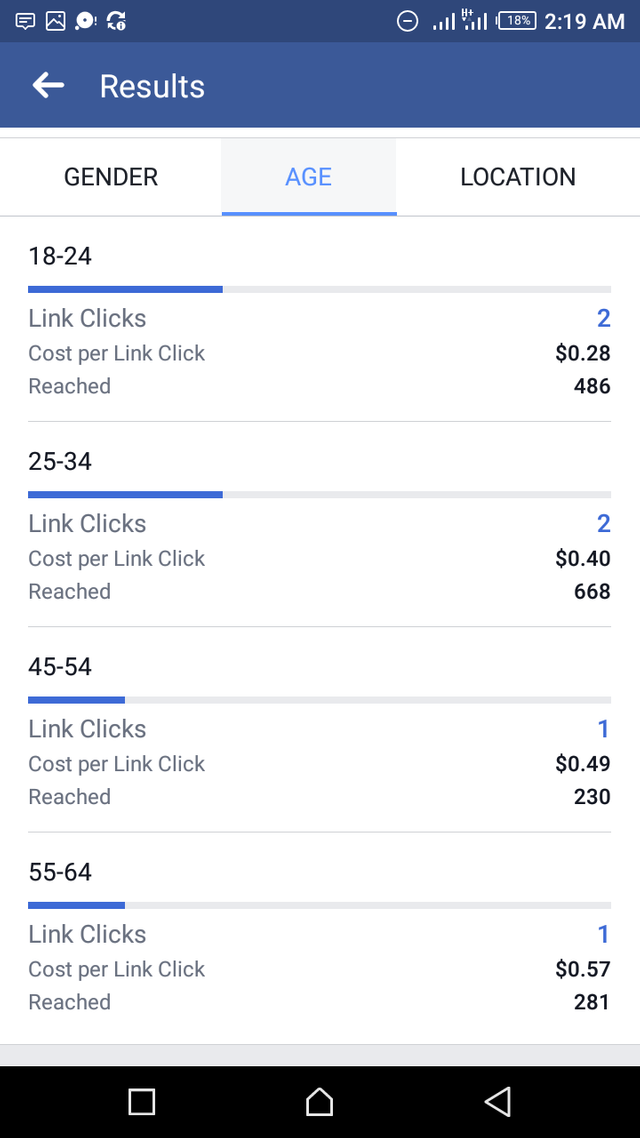
Task: Tap the Android home button
Action: pyautogui.click(x=319, y=1102)
